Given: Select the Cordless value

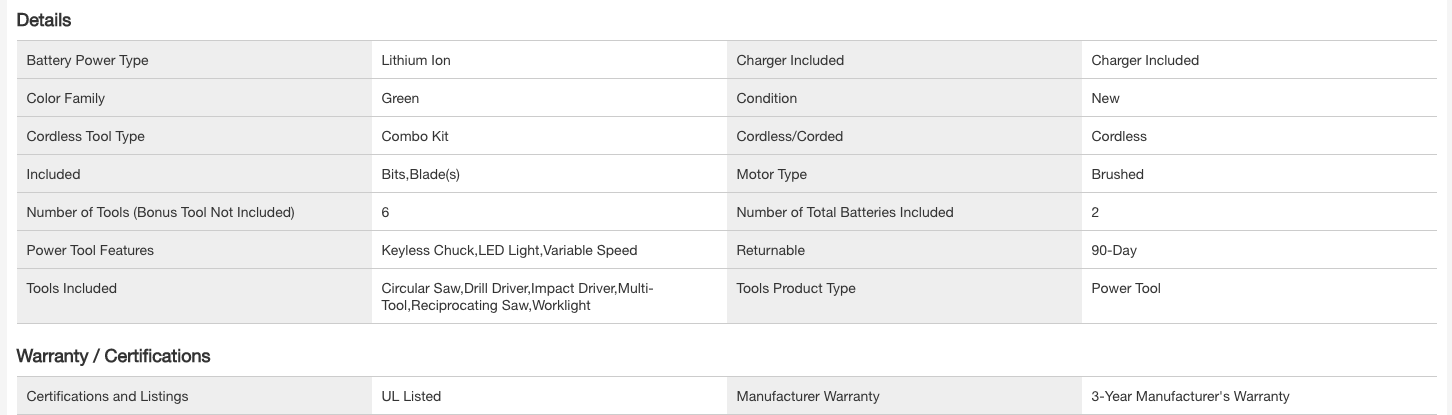Looking at the screenshot, I should tap(1119, 136).
